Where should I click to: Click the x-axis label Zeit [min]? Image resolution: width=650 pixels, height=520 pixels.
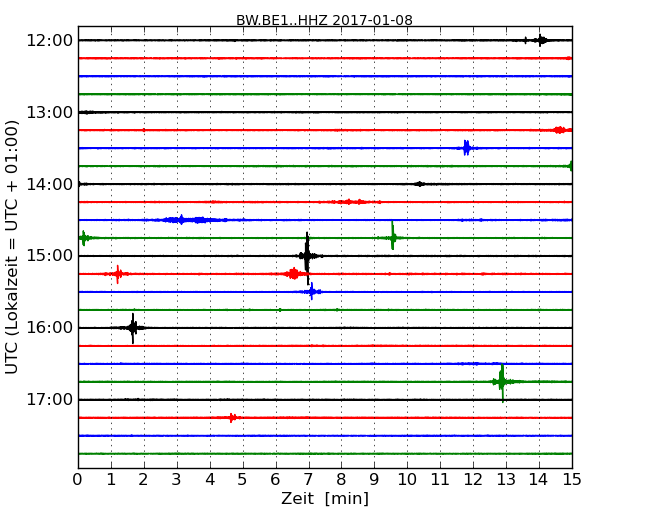click(325, 498)
